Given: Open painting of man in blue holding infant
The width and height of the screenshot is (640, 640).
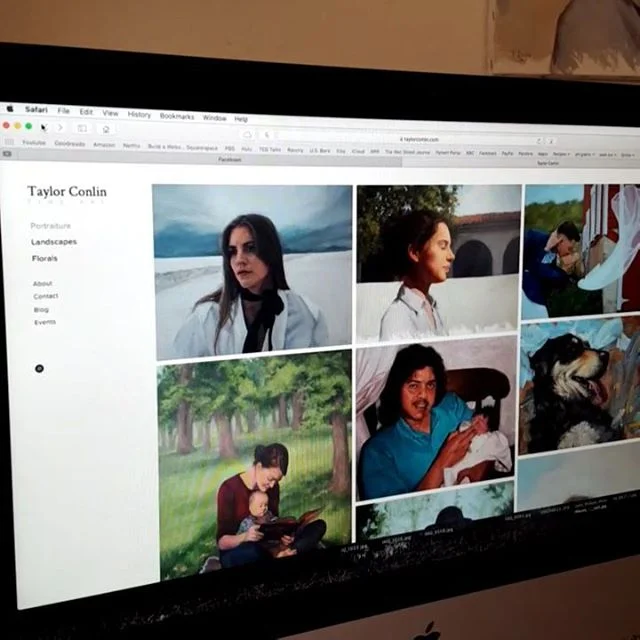Looking at the screenshot, I should tap(436, 418).
